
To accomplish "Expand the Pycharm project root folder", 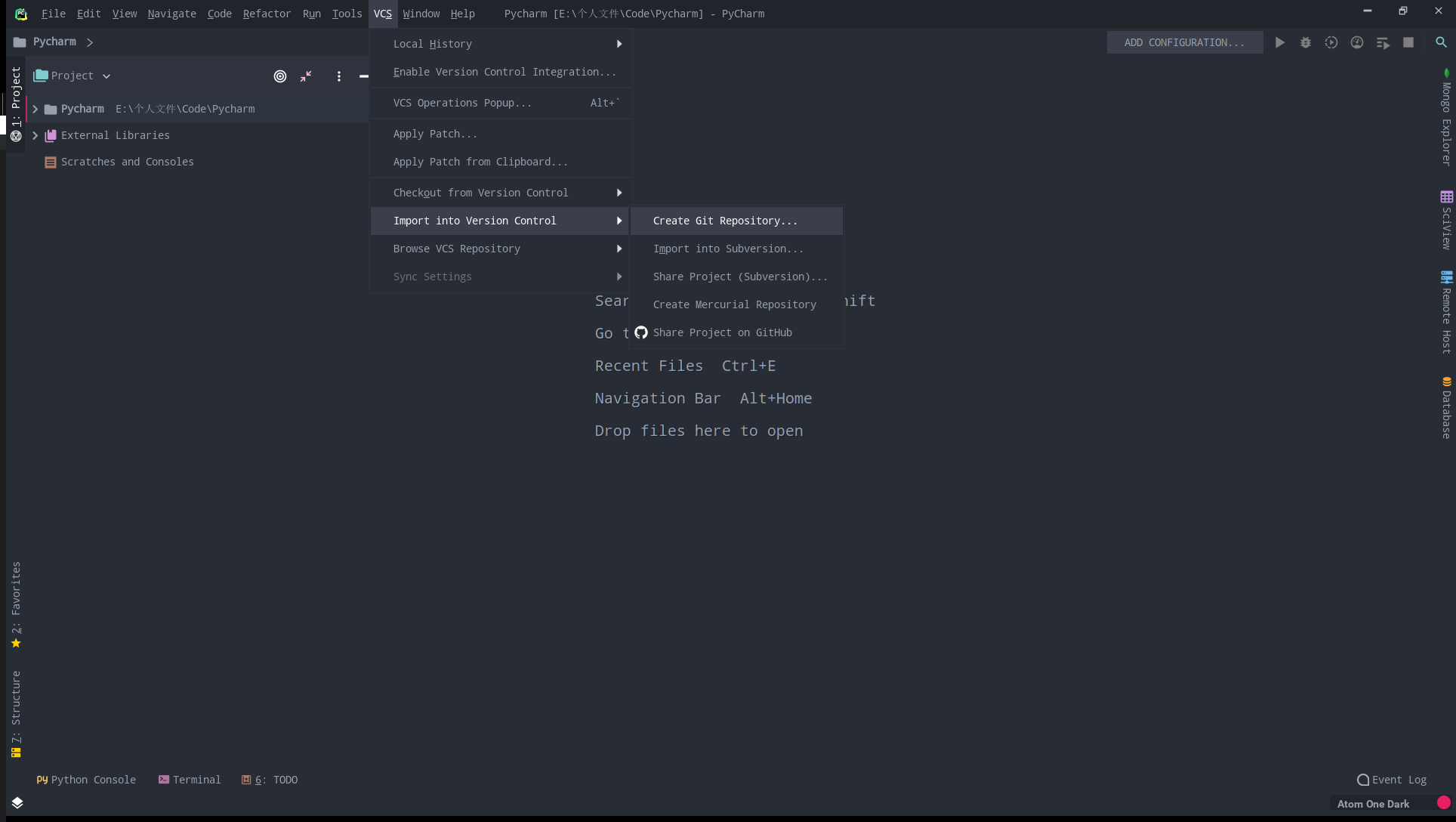I will 35,109.
